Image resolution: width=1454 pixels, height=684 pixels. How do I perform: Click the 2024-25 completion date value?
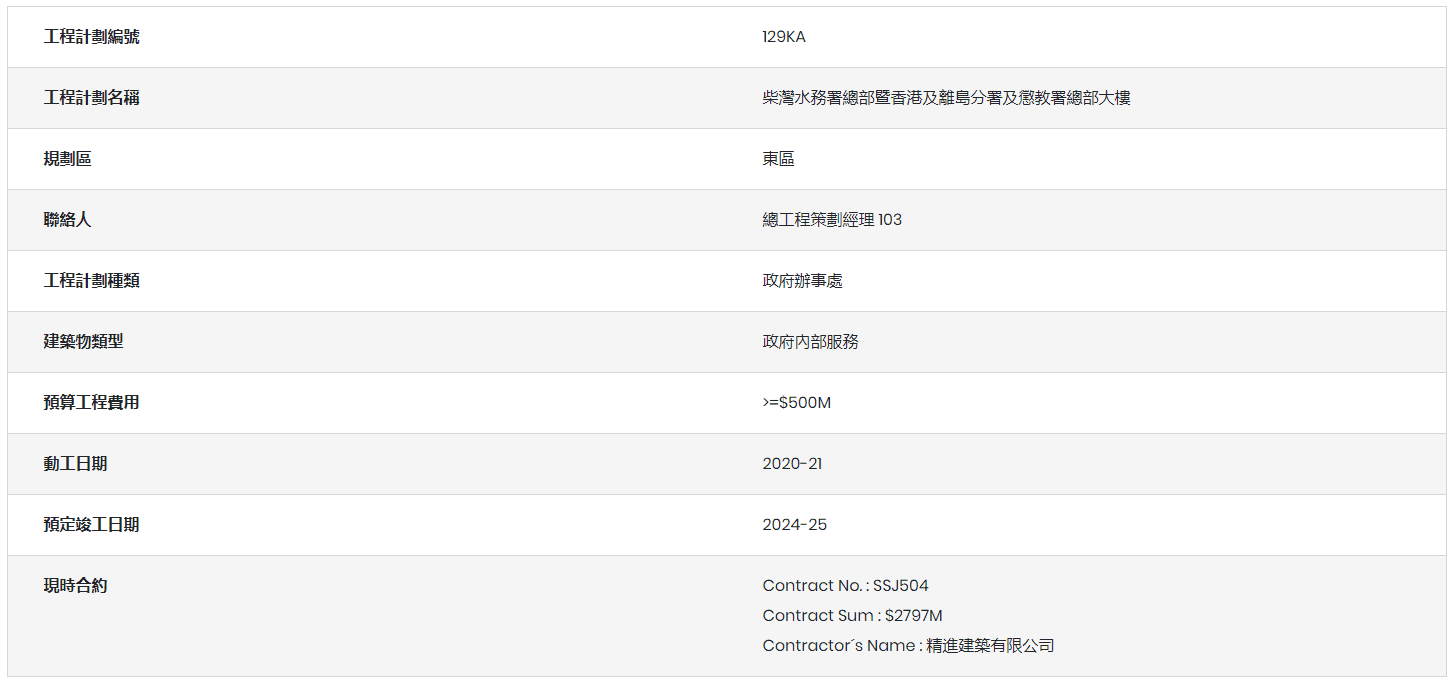tap(794, 525)
